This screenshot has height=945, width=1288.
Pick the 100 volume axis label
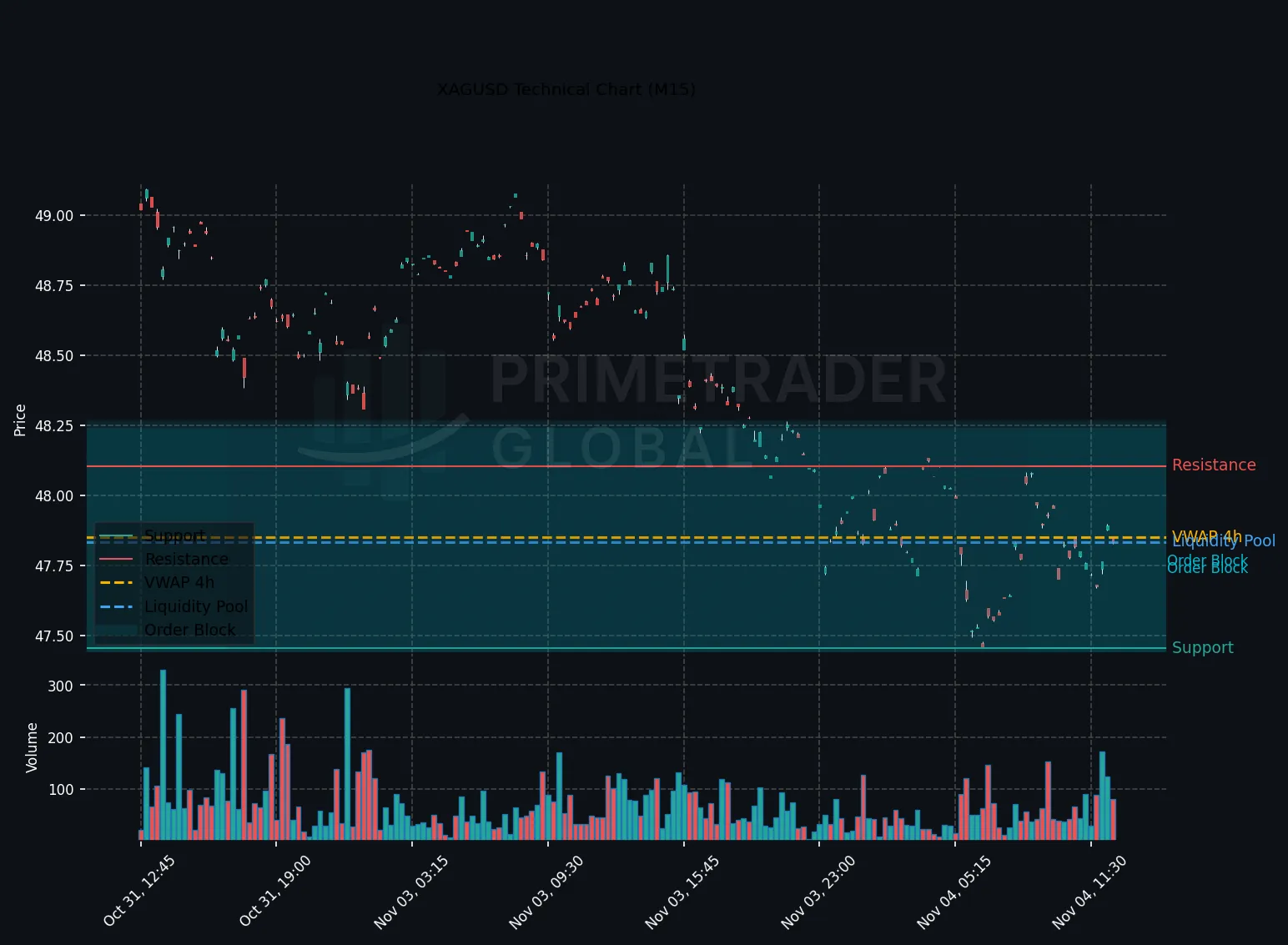click(61, 790)
